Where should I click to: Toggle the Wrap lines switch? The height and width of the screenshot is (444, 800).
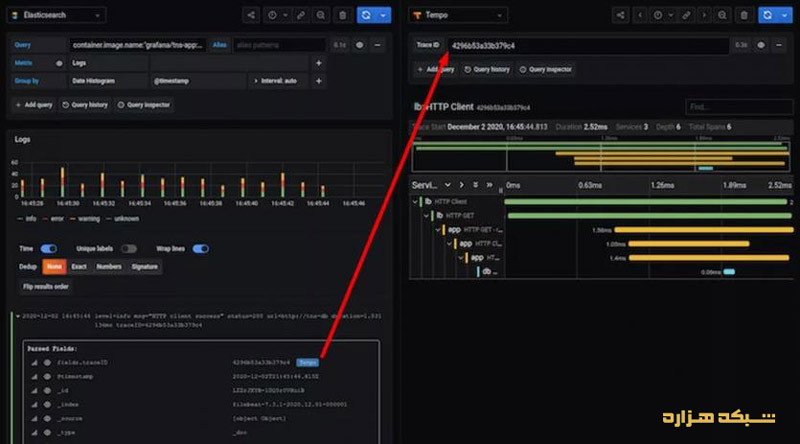tap(201, 249)
